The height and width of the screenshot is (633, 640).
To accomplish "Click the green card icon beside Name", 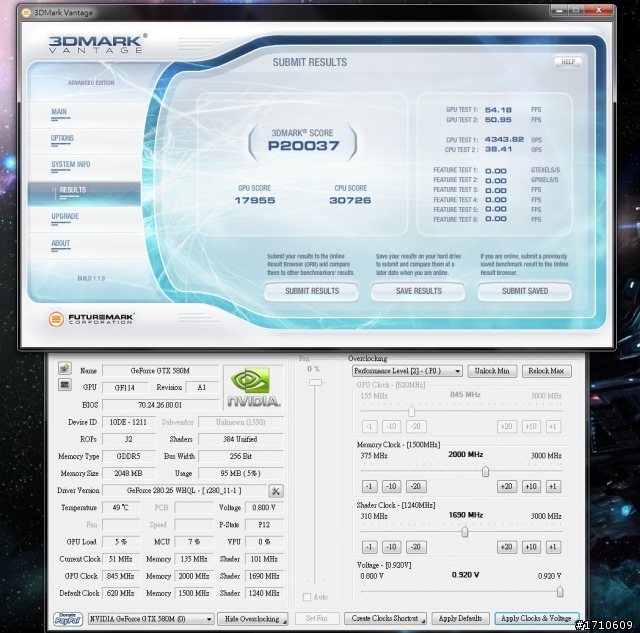I will click(x=64, y=368).
